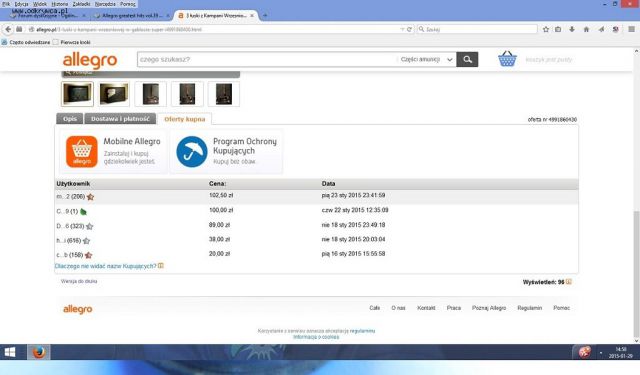
Task: Click the 'Wersja do druku' link
Action: point(79,281)
